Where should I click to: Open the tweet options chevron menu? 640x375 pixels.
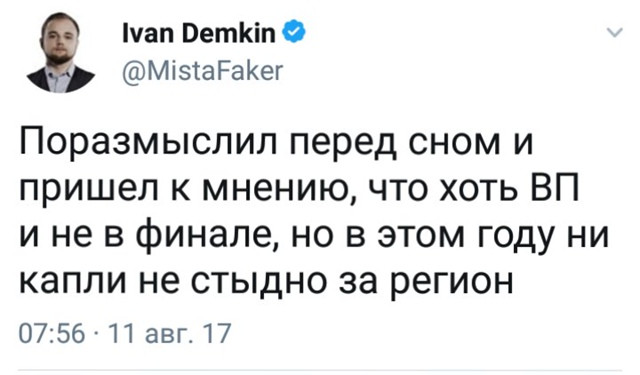point(614,32)
